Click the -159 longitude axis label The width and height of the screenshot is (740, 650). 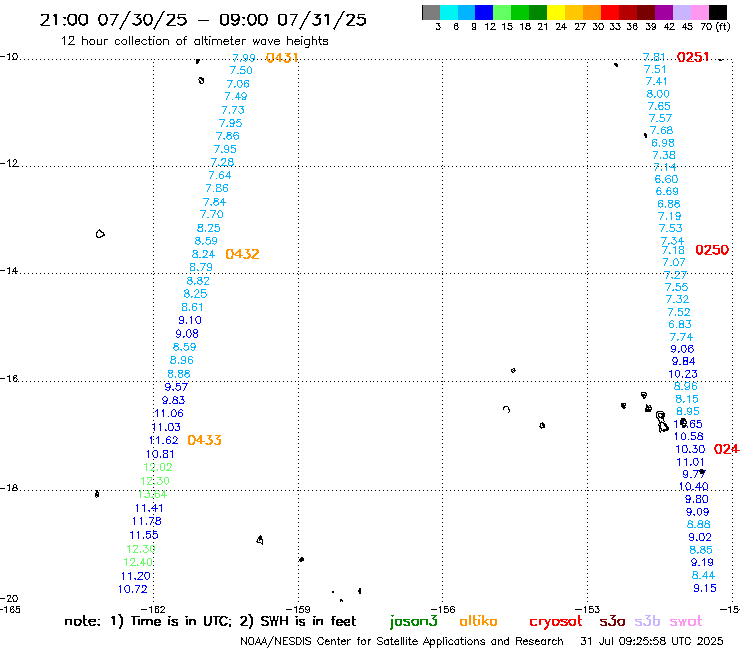298,609
